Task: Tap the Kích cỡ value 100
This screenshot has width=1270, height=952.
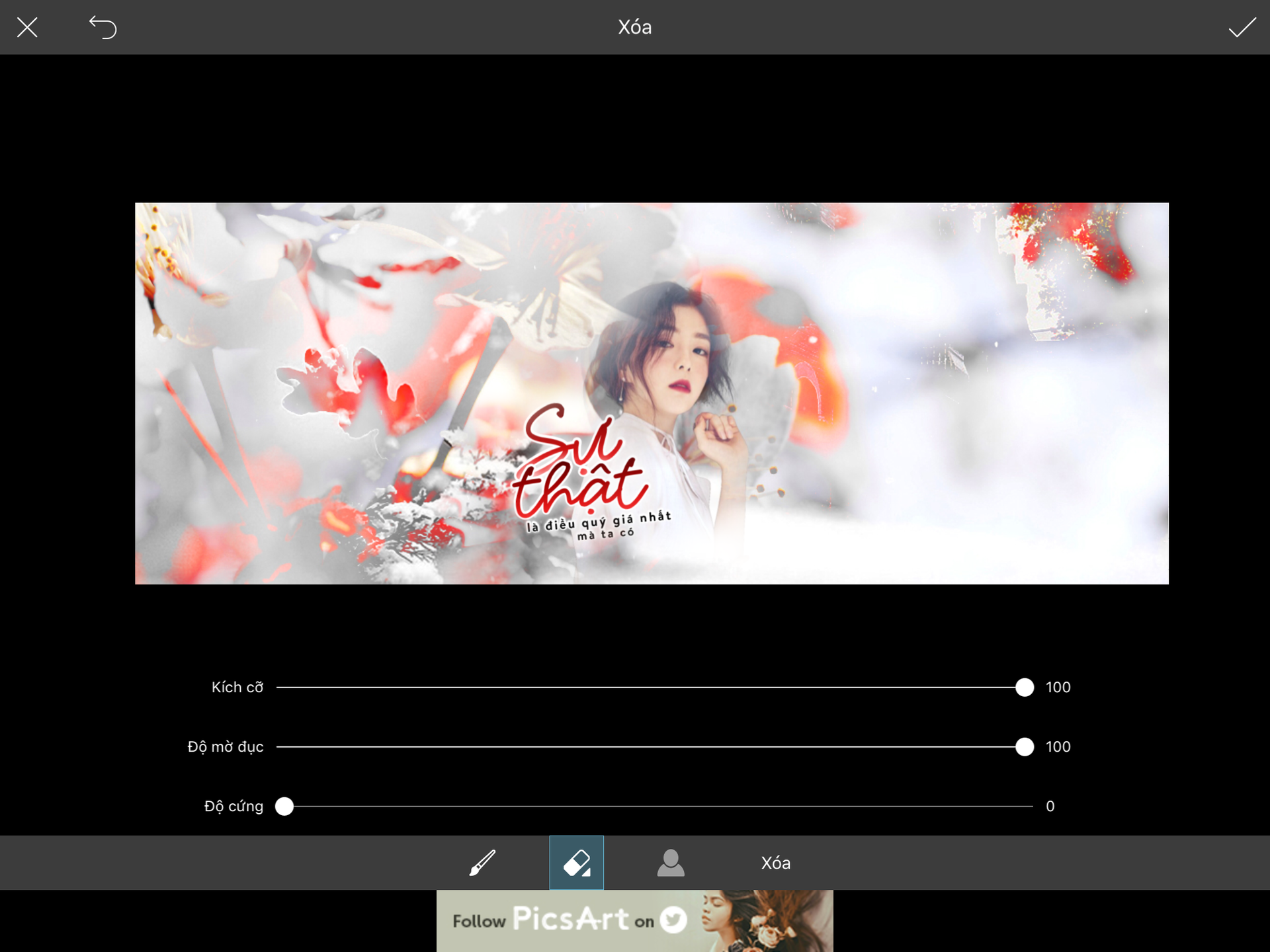Action: point(1058,688)
